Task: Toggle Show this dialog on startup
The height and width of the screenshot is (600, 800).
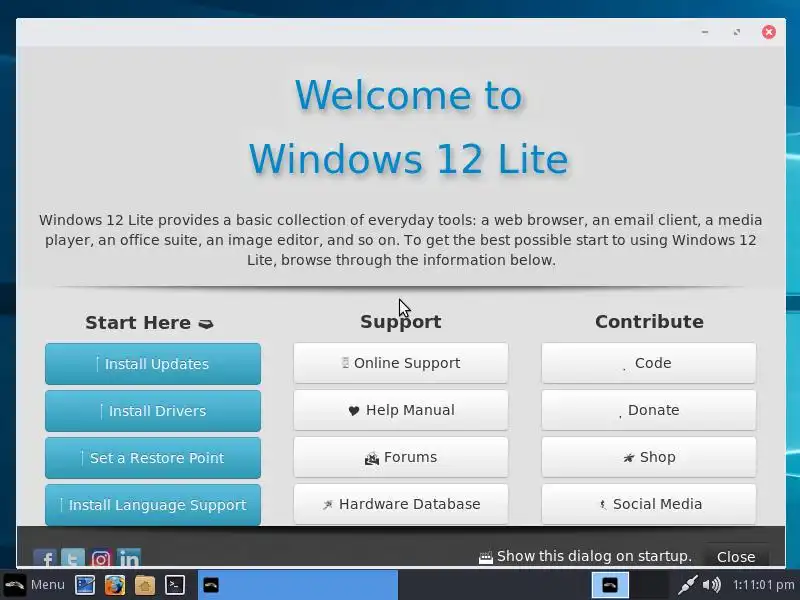Action: (x=585, y=556)
